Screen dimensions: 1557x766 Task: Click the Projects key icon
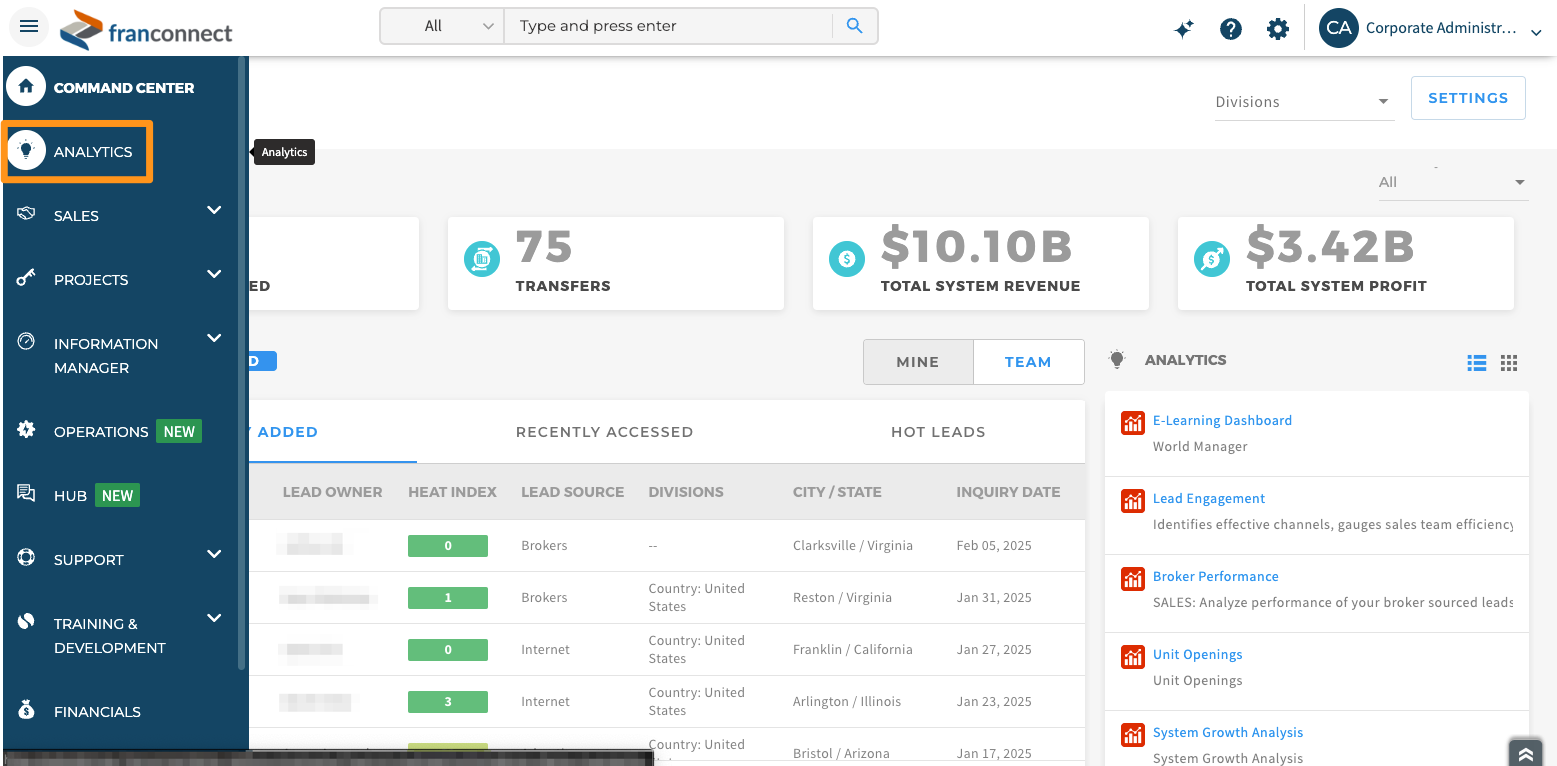point(26,278)
